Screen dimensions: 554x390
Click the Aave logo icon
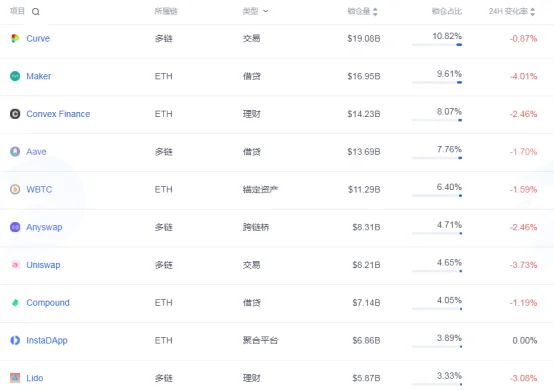[x=15, y=152]
